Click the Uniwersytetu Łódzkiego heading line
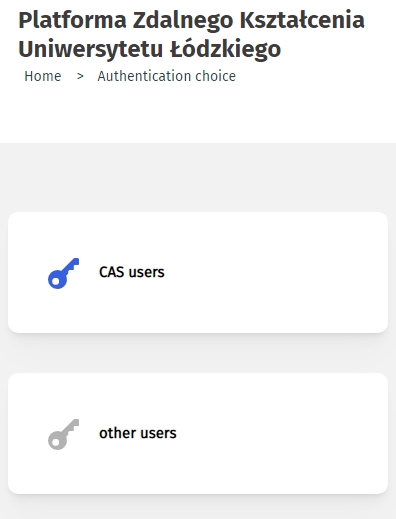The height and width of the screenshot is (519, 396). 150,49
